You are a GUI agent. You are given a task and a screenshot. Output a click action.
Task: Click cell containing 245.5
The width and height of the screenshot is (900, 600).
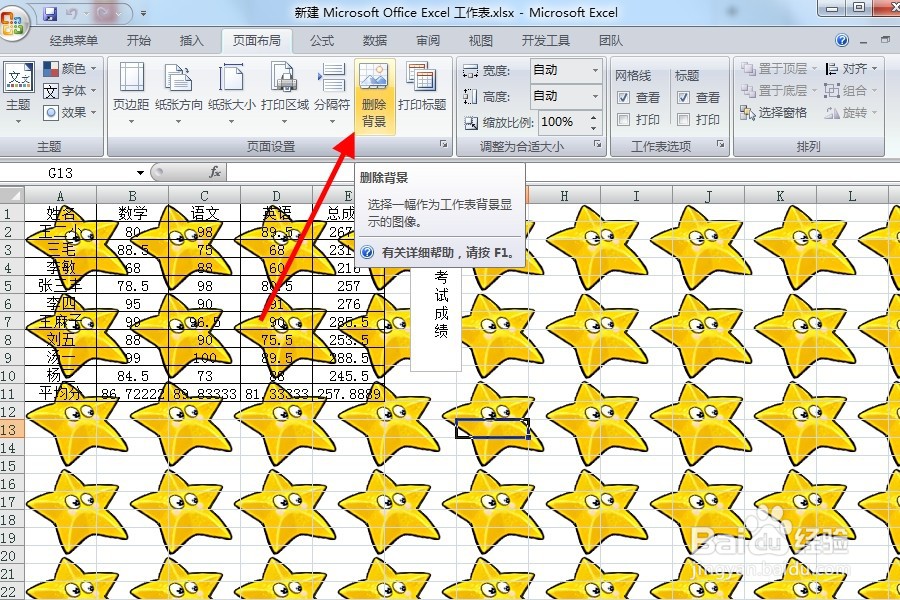[348, 376]
